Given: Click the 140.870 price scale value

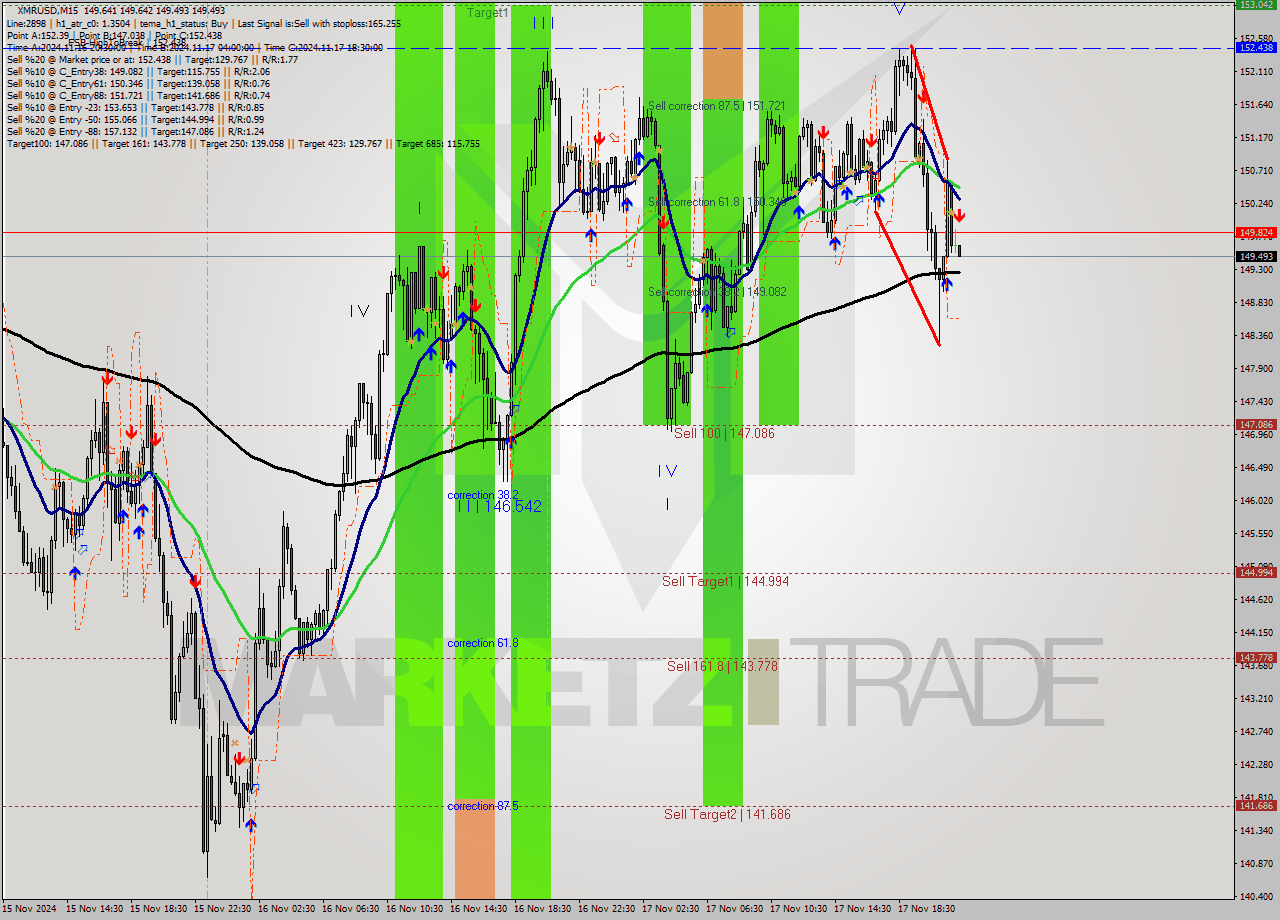Looking at the screenshot, I should 1255,863.
